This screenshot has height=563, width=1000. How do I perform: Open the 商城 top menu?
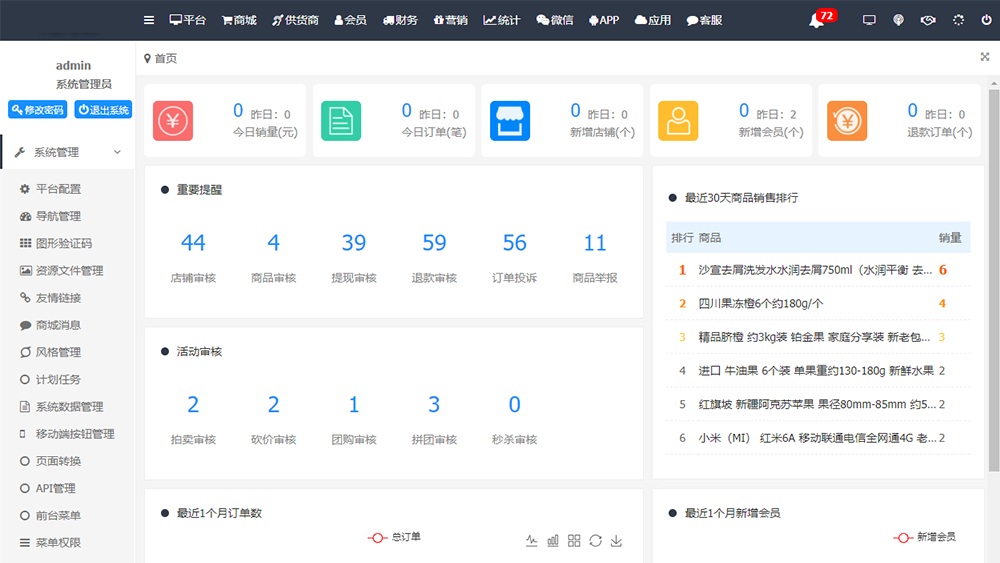(x=239, y=20)
